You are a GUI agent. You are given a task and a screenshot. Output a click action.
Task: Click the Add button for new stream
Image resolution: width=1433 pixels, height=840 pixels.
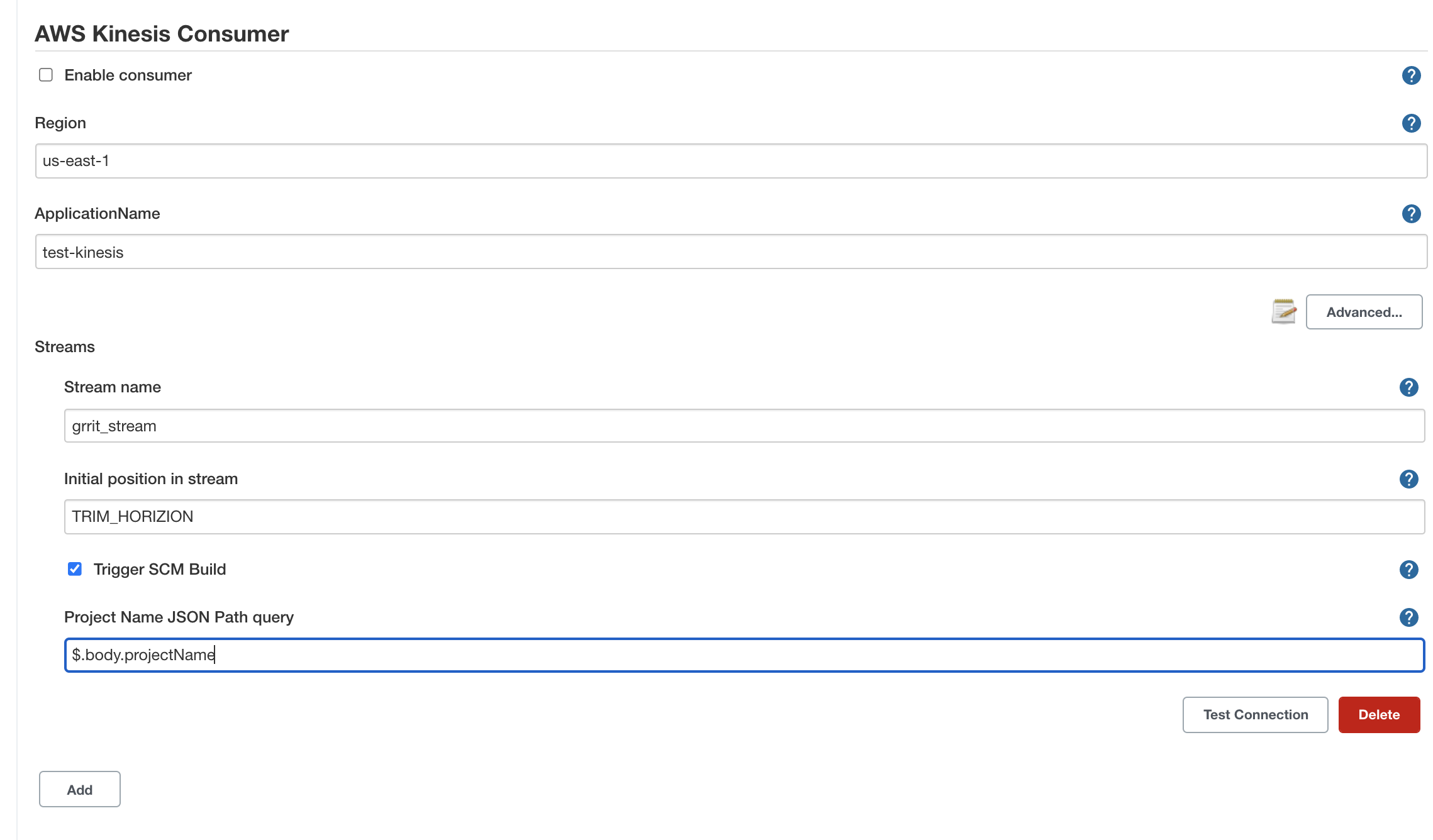(x=79, y=789)
